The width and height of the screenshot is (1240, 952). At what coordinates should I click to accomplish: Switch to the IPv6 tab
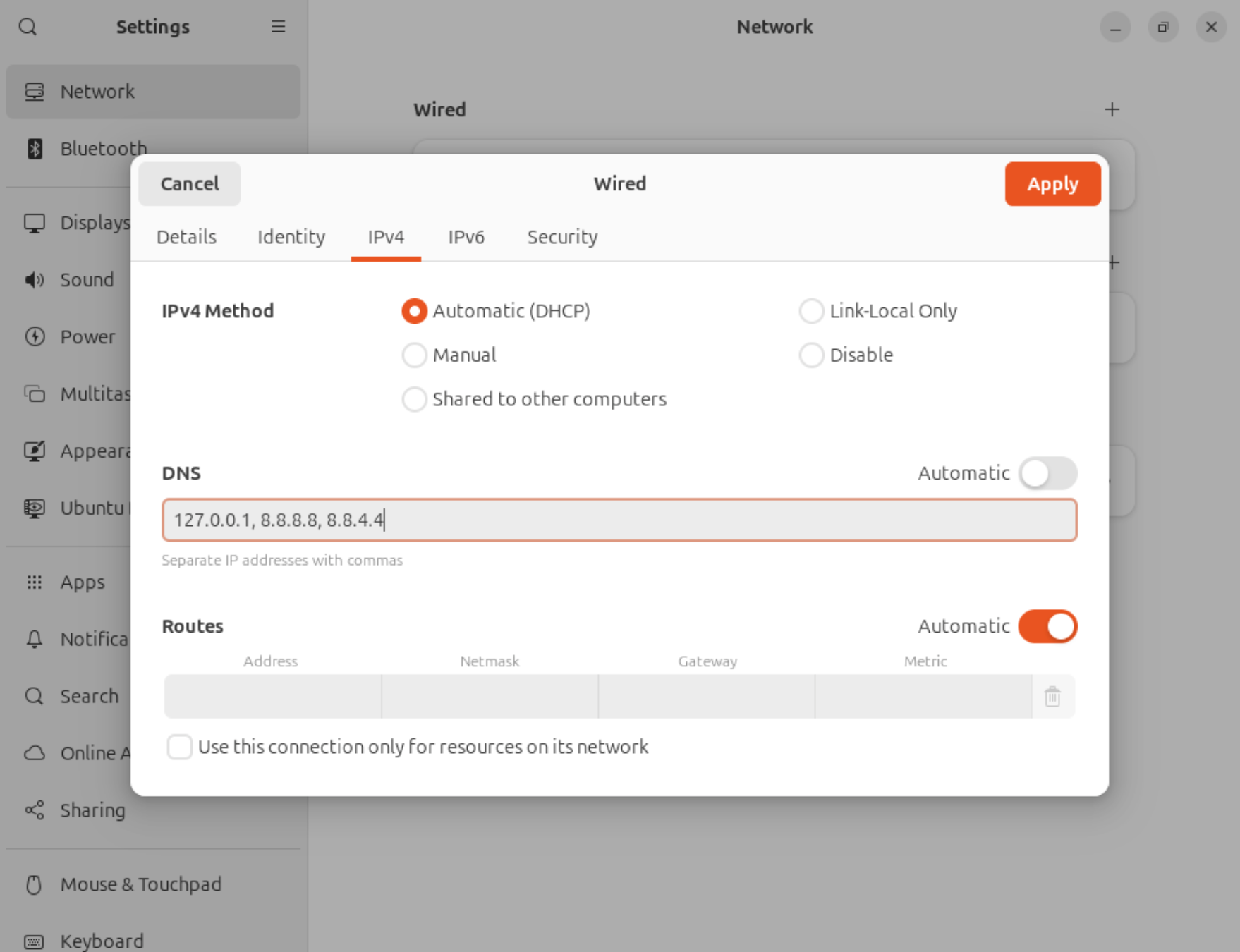[x=466, y=237]
